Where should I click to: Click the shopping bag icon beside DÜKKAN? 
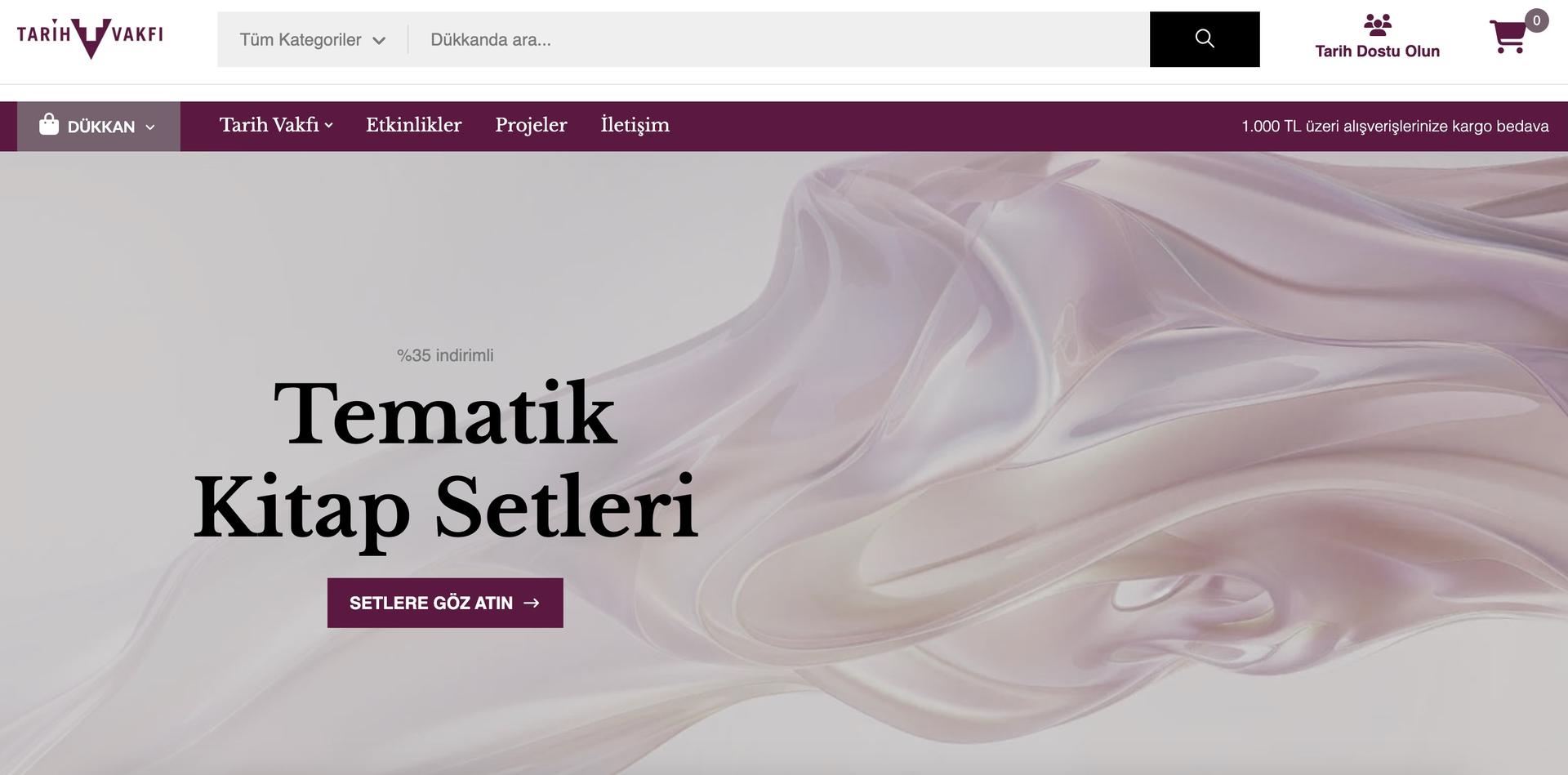[49, 124]
